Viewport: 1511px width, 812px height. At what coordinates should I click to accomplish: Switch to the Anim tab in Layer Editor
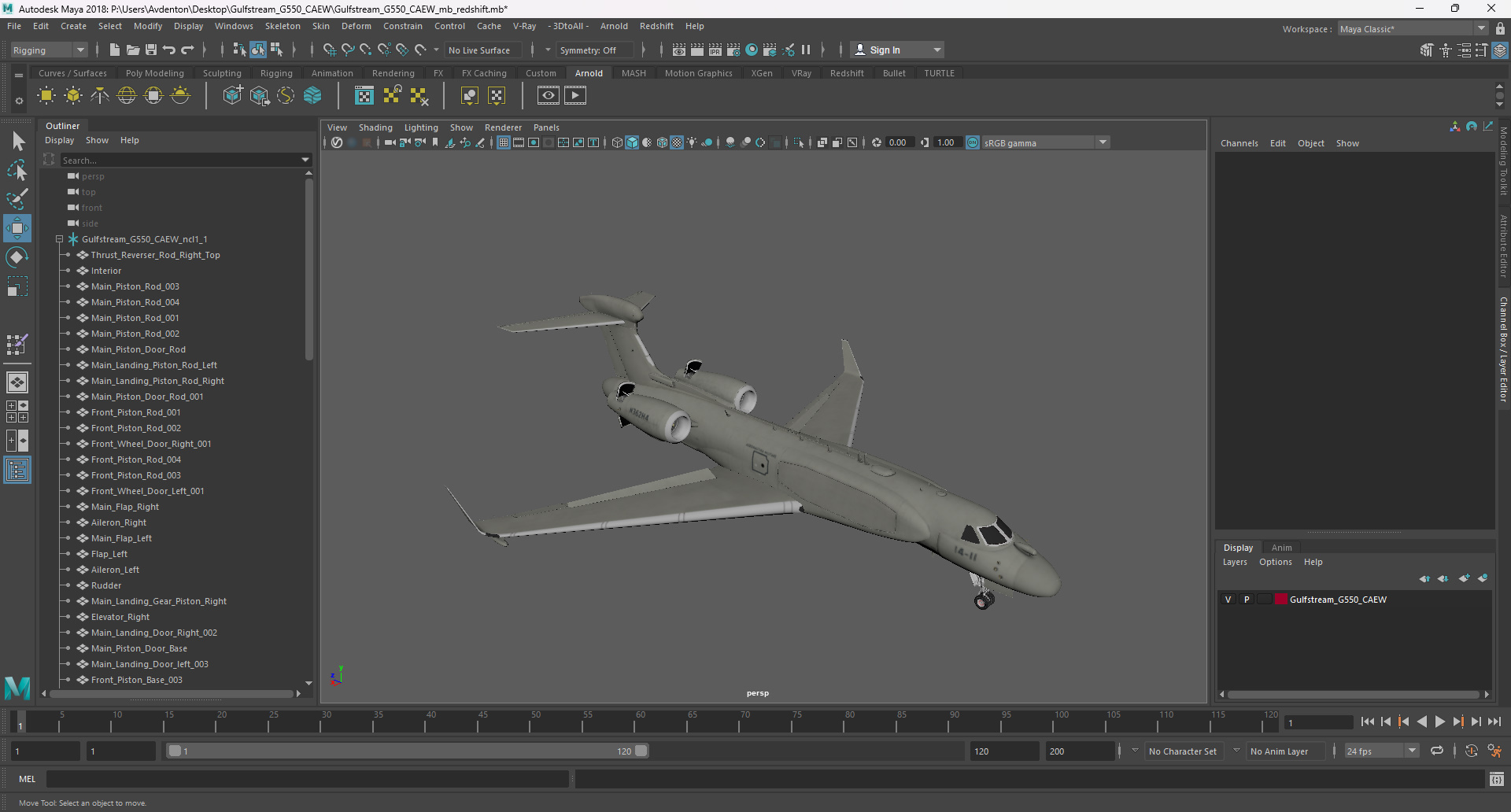[x=1281, y=548]
